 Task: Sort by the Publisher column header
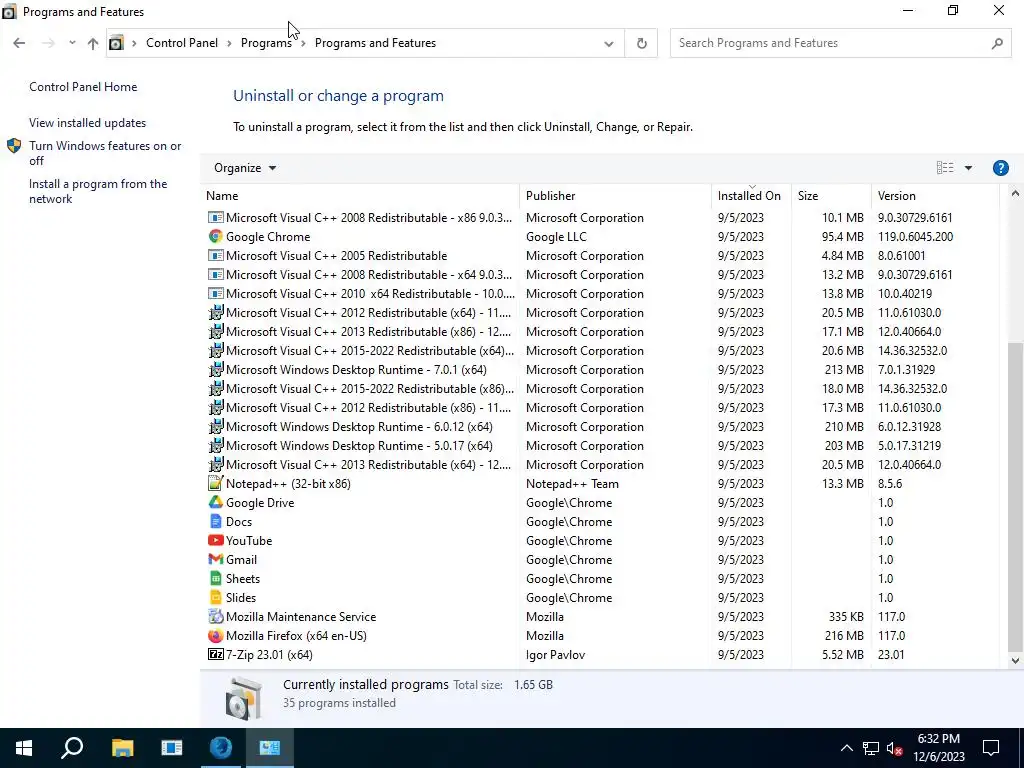pyautogui.click(x=616, y=196)
